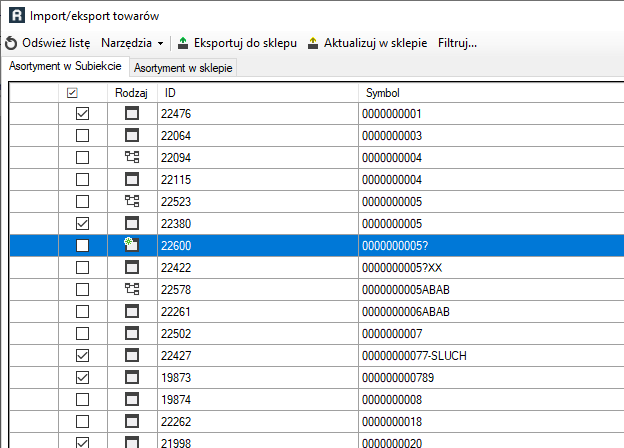The width and height of the screenshot is (624, 448).
Task: Click the Odśwież listę button
Action: click(x=48, y=43)
